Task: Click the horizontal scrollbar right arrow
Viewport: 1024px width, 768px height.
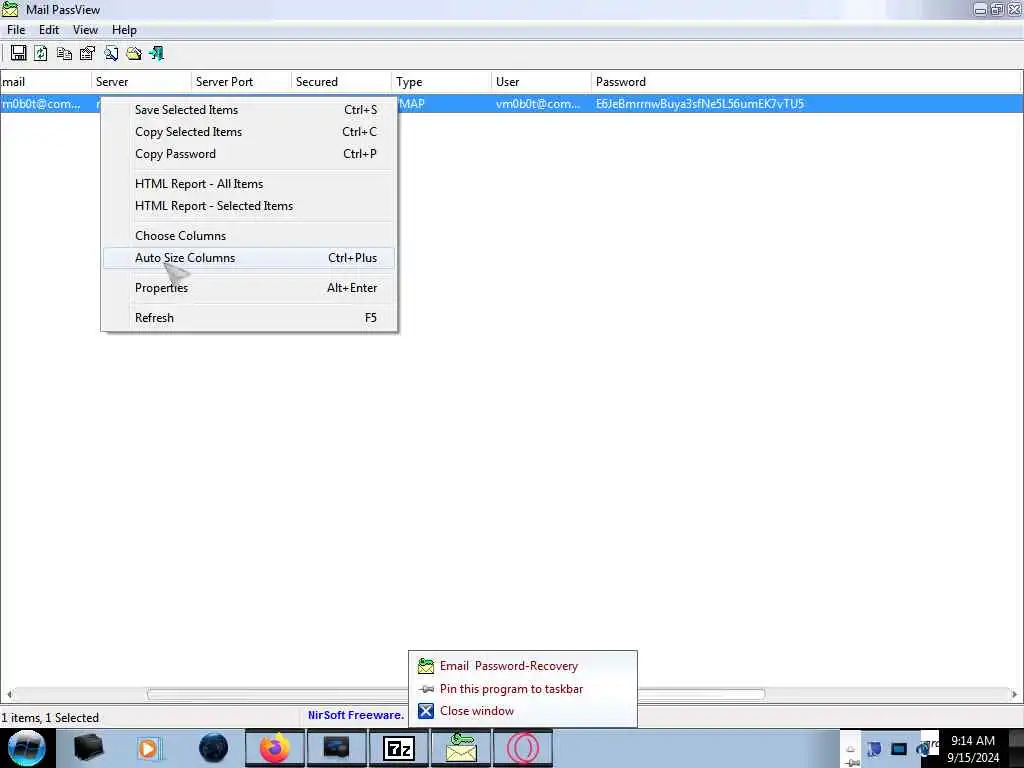Action: 1014,694
